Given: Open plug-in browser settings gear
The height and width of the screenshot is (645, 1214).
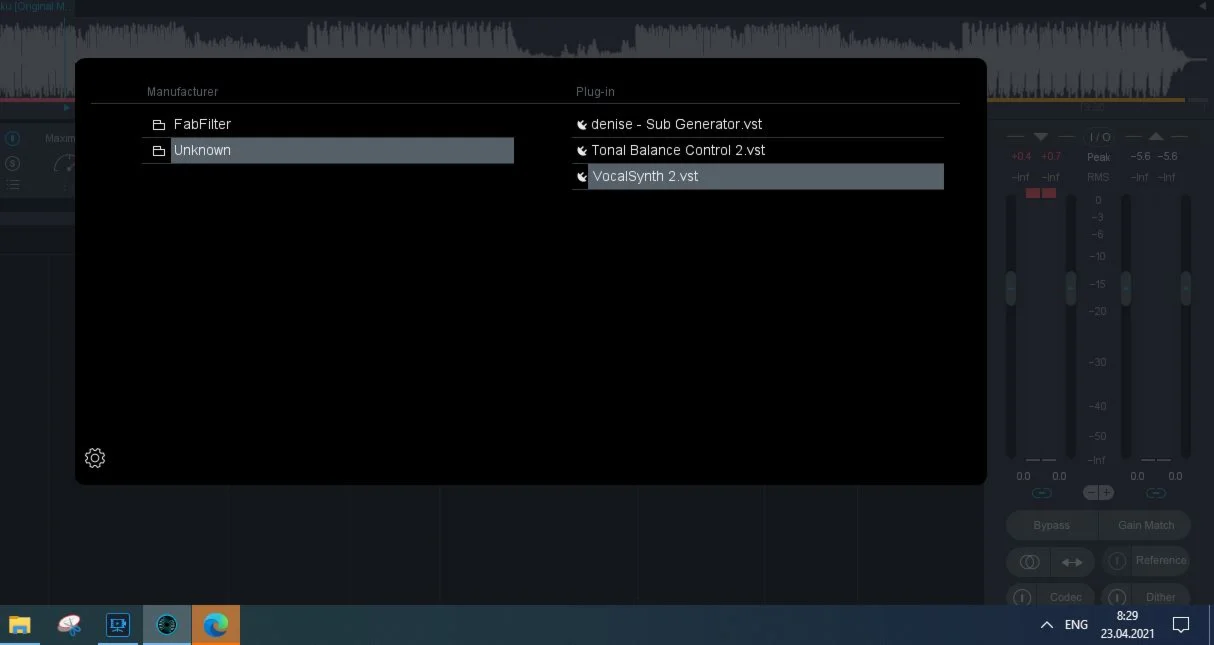Looking at the screenshot, I should click(95, 458).
